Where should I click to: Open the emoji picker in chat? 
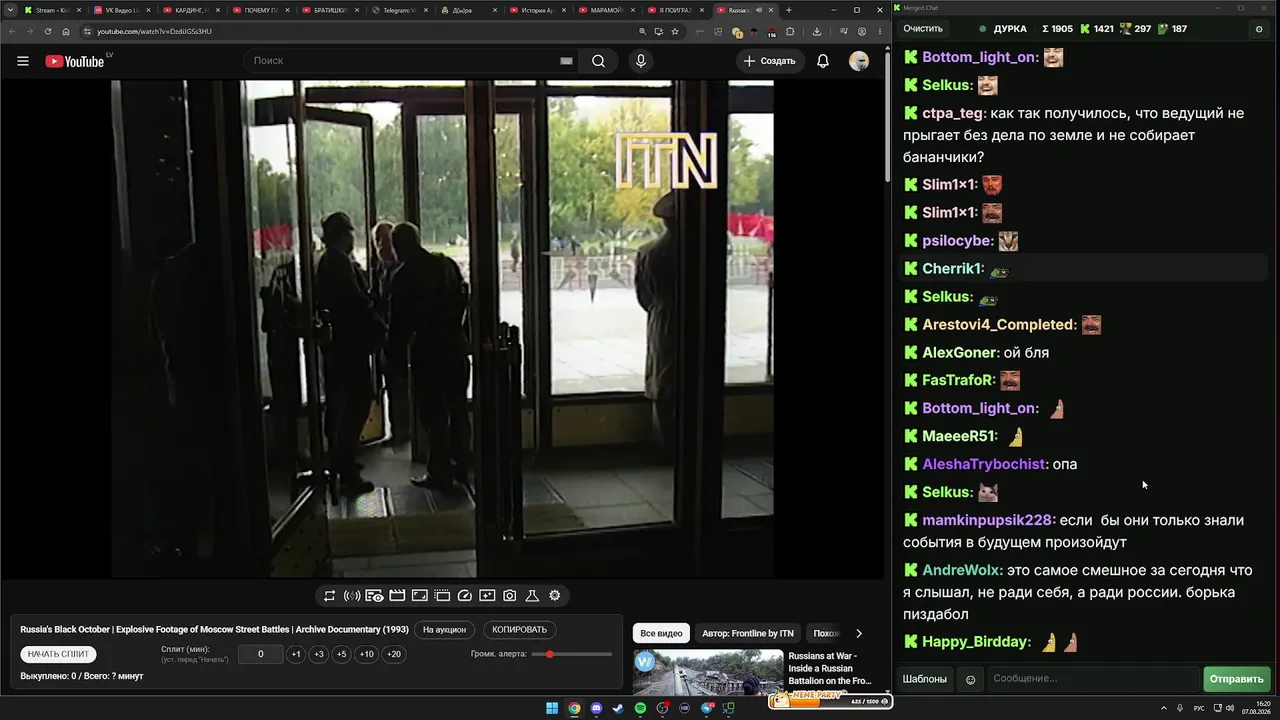pyautogui.click(x=970, y=680)
